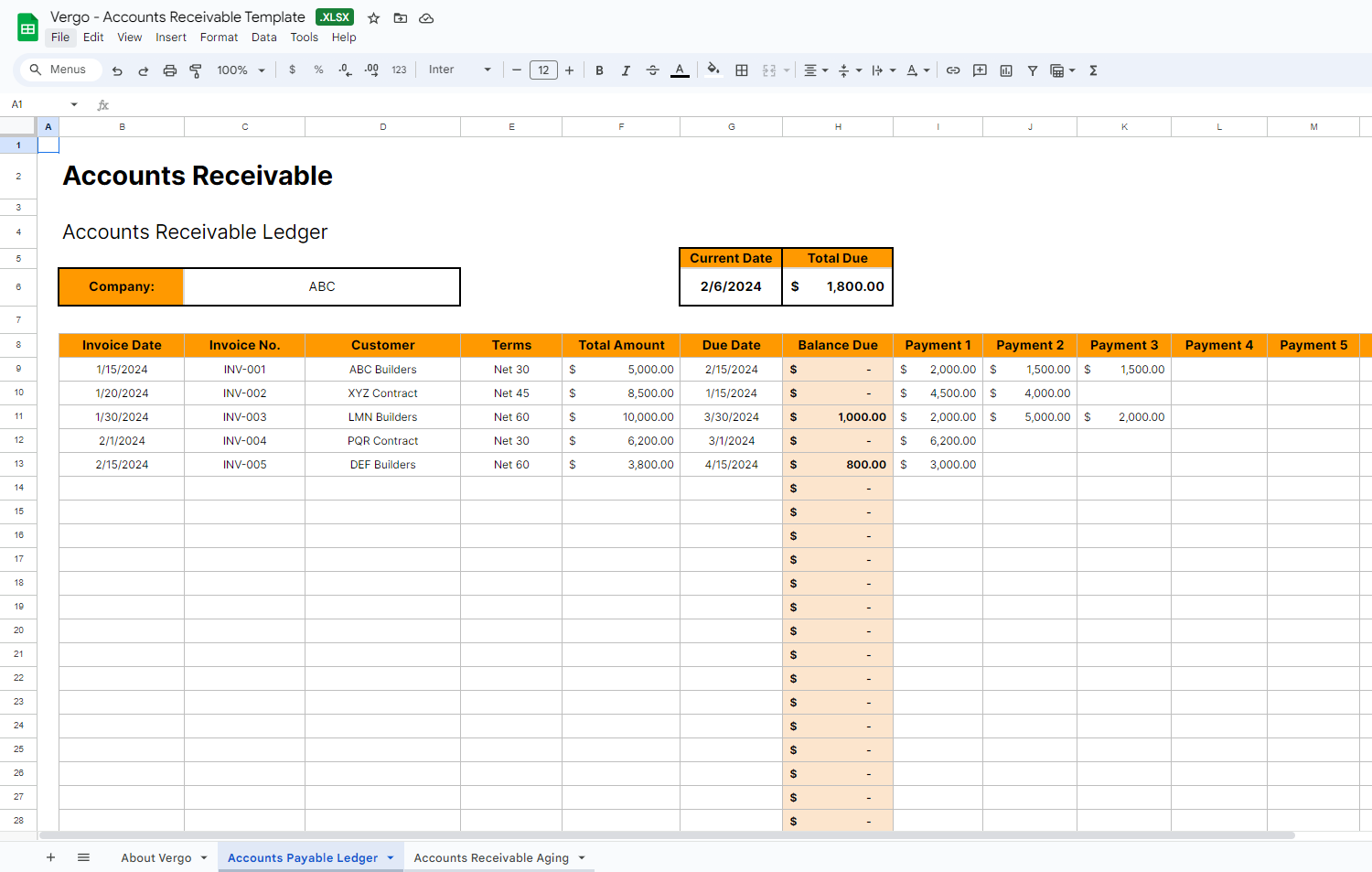Click the Redo icon
The image size is (1372, 872).
point(144,70)
